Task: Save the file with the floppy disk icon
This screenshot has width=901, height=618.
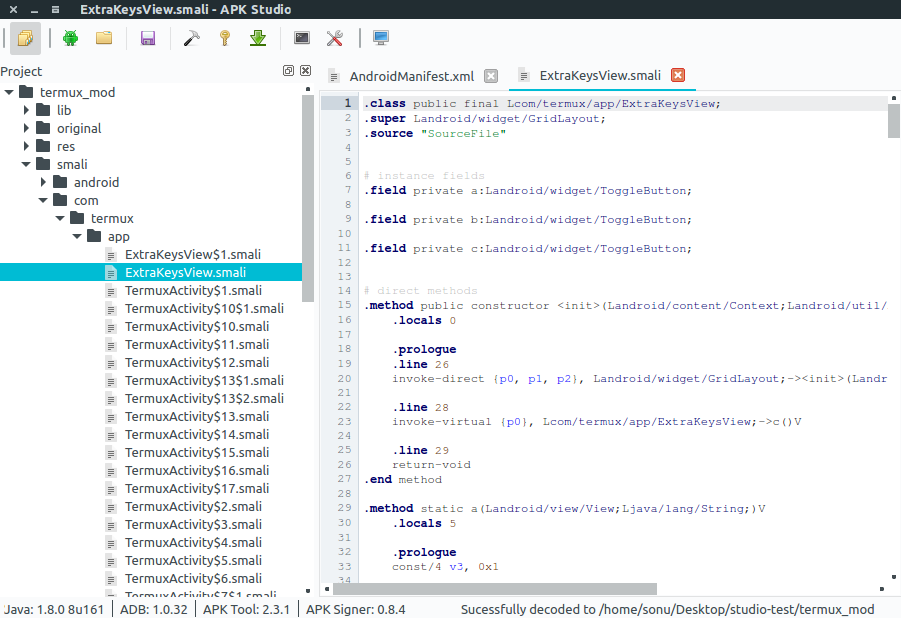Action: 148,39
